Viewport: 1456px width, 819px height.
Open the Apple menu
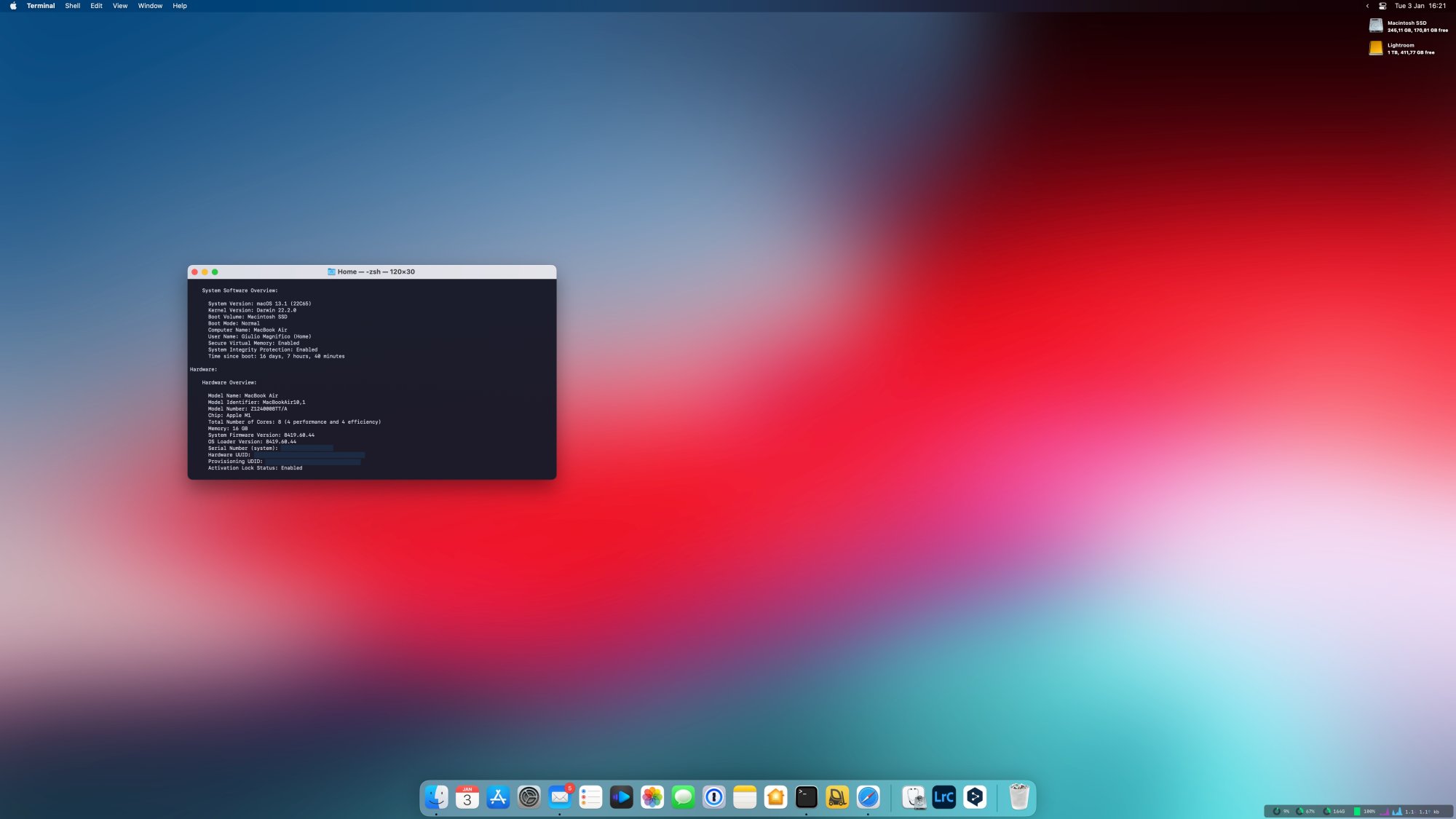(13, 6)
